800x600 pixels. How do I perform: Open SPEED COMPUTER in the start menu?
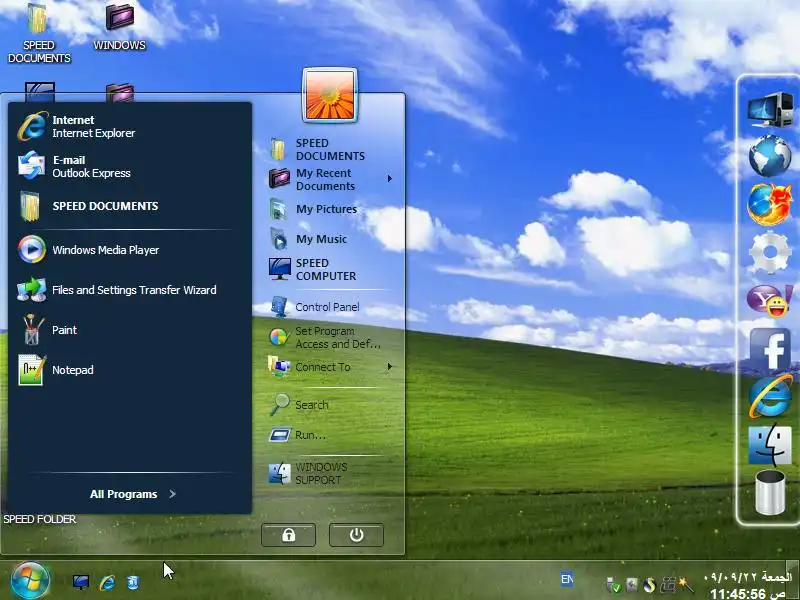(x=313, y=269)
